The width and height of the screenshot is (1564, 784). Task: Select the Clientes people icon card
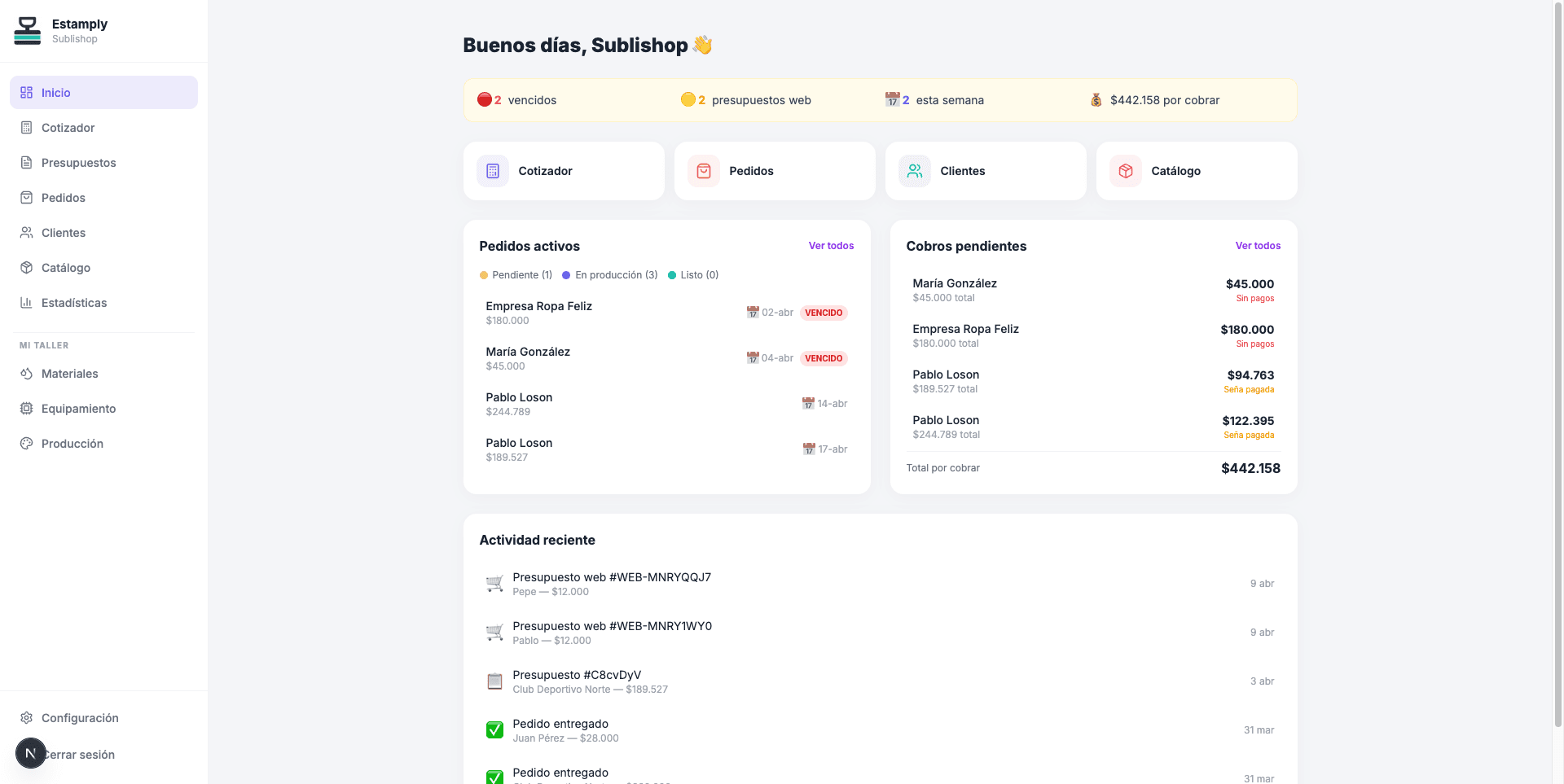click(914, 171)
